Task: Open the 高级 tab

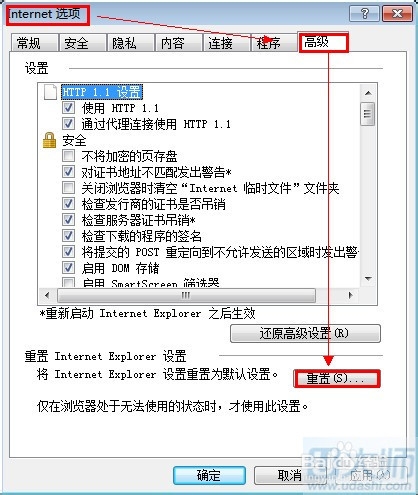Action: click(323, 42)
